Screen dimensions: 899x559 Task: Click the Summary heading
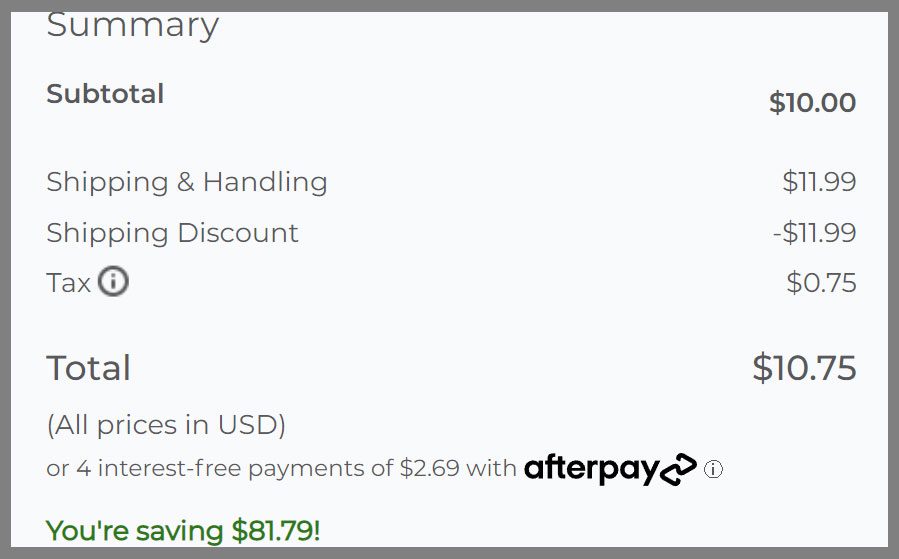(x=133, y=25)
